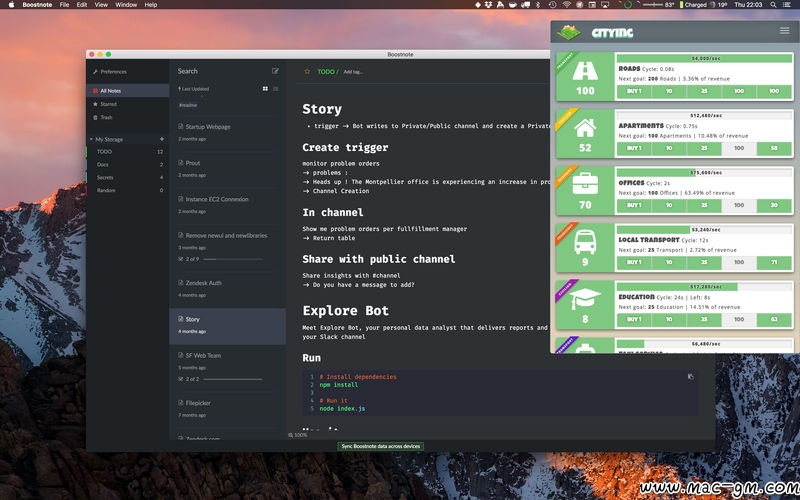Open Spotlight search in menu bar
The width and height of the screenshot is (800, 500).
point(773,5)
